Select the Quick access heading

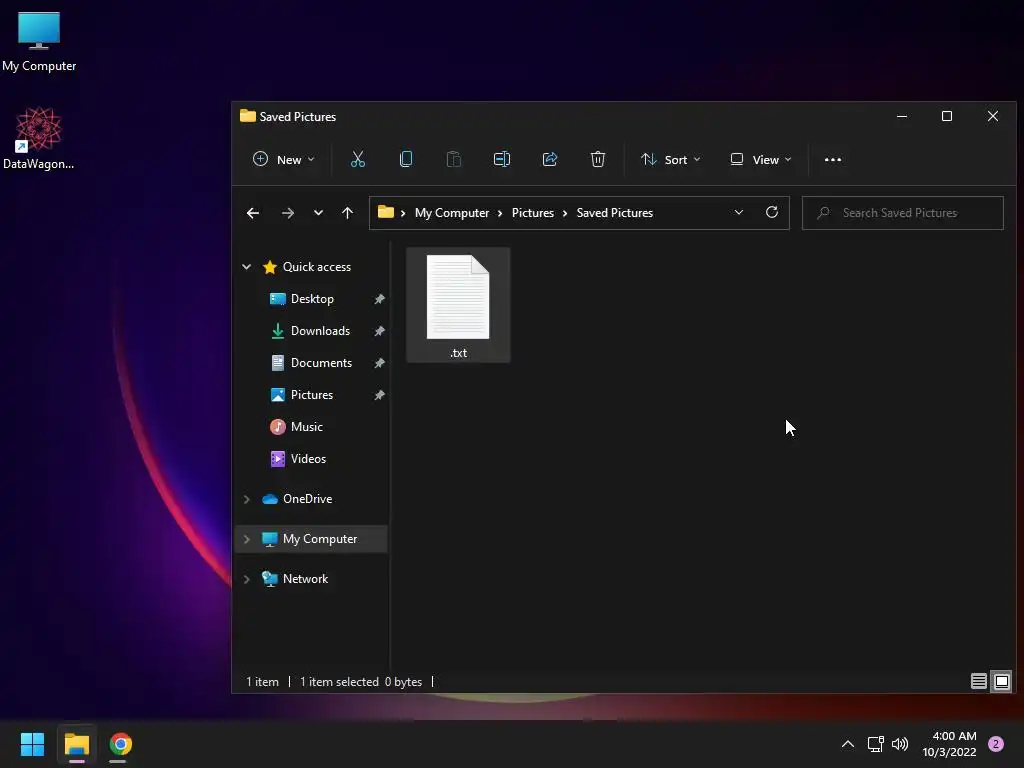coord(317,266)
